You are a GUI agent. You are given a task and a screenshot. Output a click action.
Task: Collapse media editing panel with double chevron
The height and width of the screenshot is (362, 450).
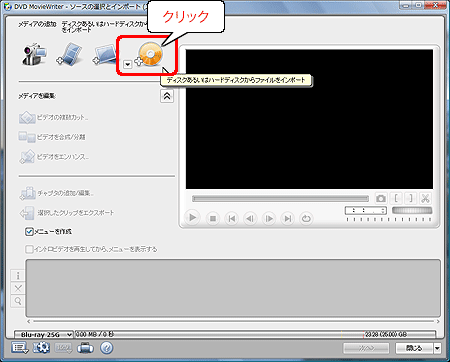[167, 96]
